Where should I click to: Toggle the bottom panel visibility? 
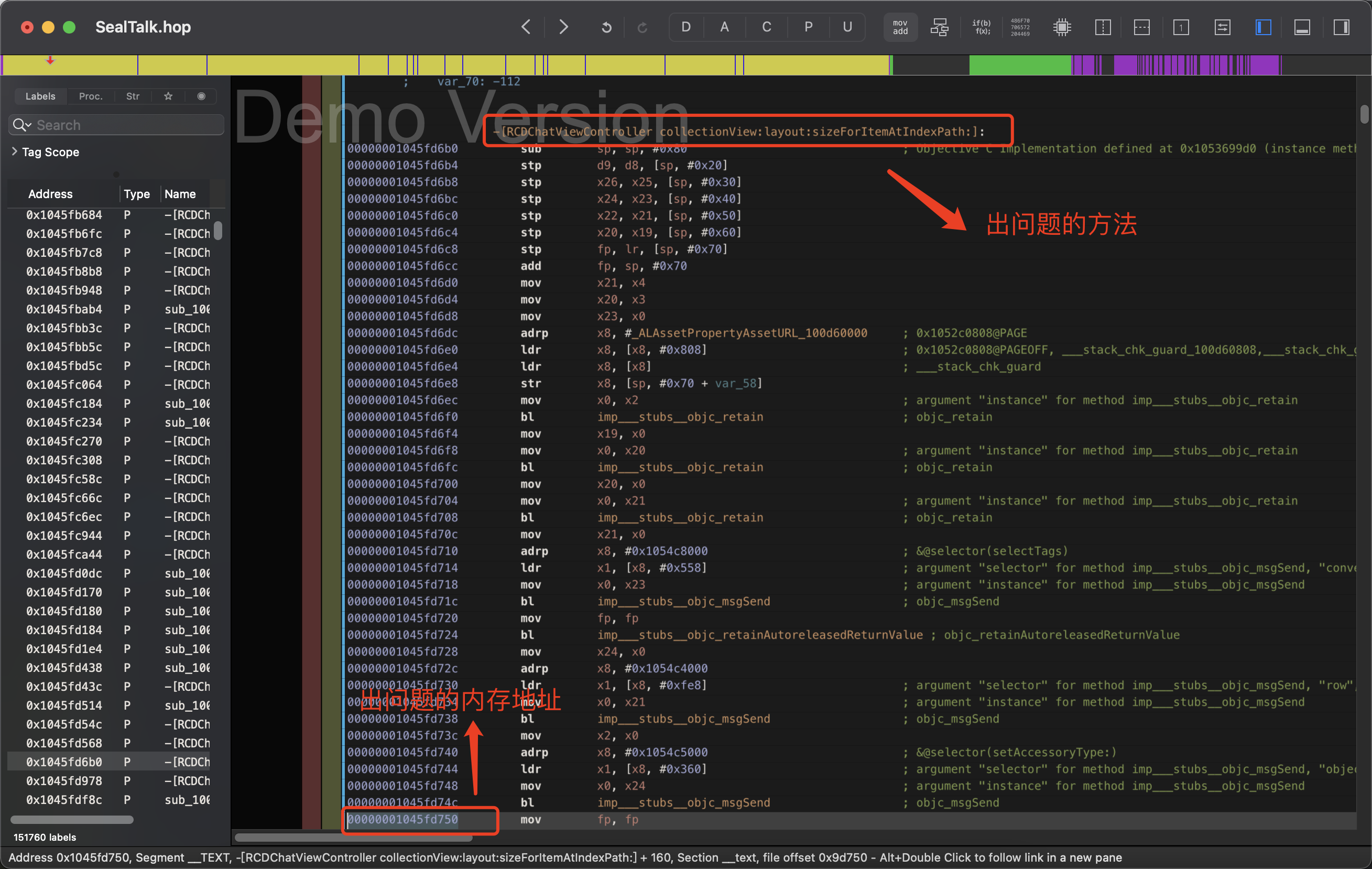1302,27
